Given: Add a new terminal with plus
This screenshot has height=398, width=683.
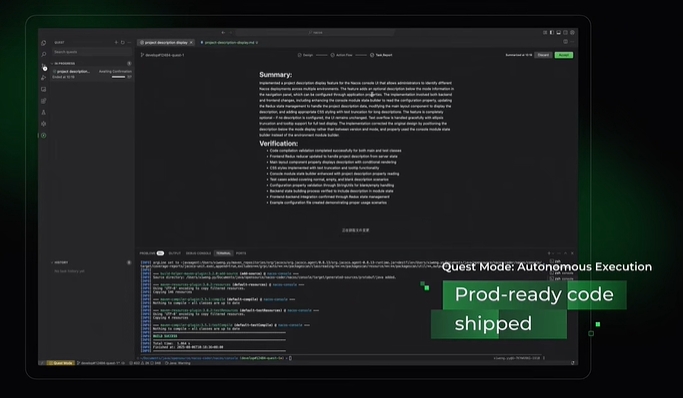Looking at the screenshot, I should point(549,253).
